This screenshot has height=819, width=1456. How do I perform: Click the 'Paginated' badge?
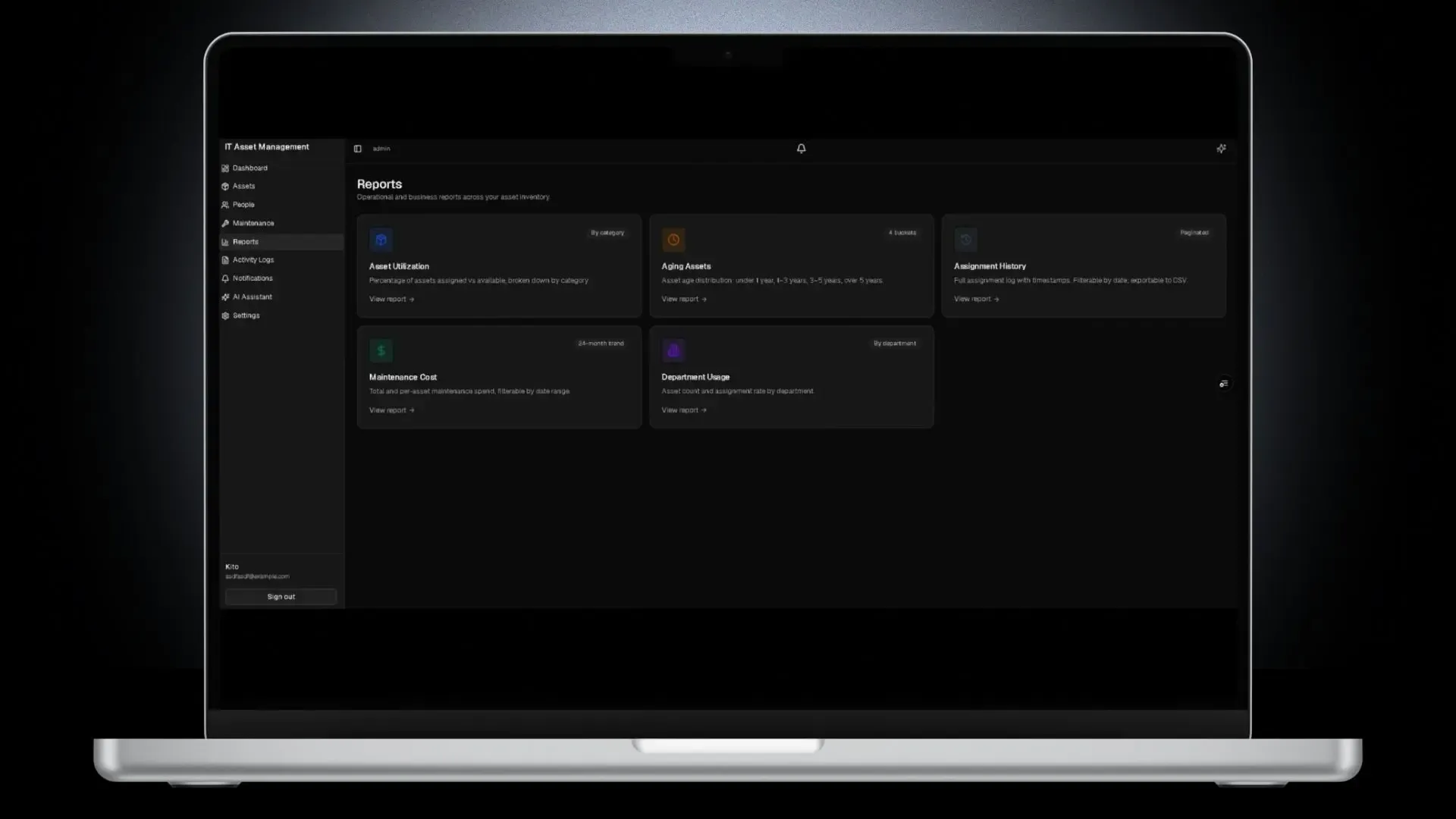tap(1194, 233)
